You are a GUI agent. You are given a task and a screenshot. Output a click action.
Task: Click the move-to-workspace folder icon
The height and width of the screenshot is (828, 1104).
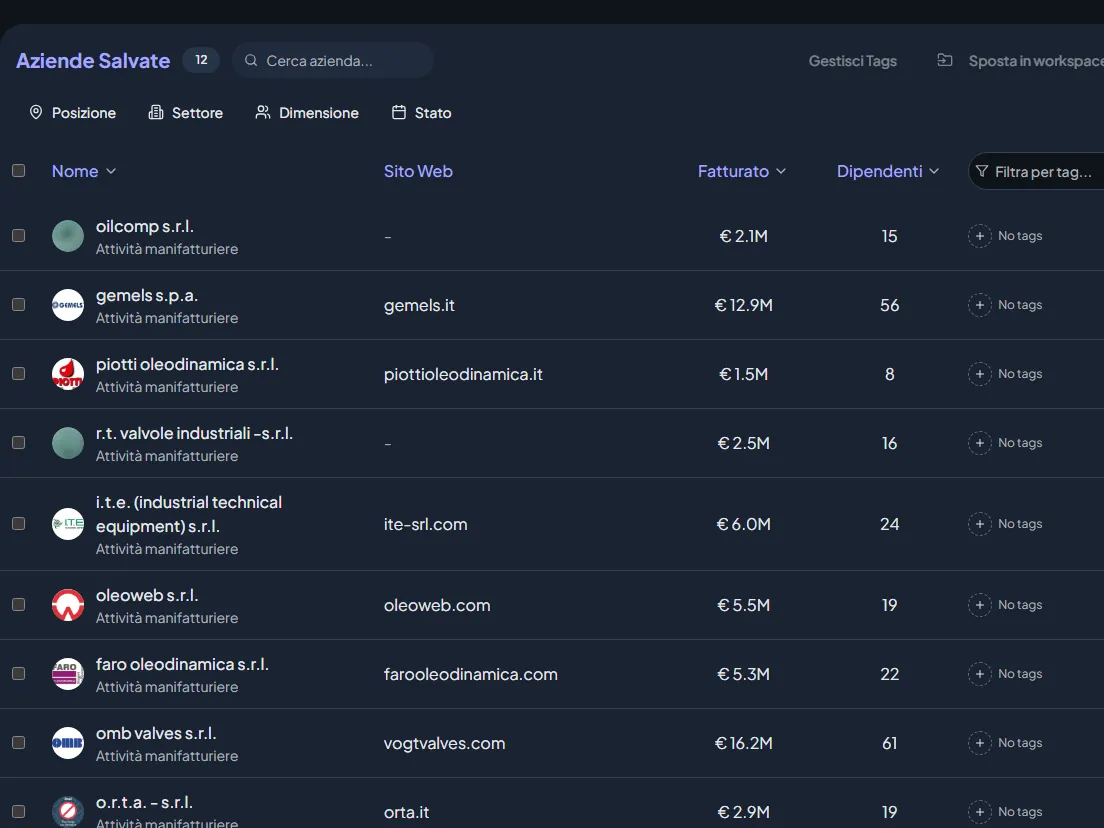945,61
